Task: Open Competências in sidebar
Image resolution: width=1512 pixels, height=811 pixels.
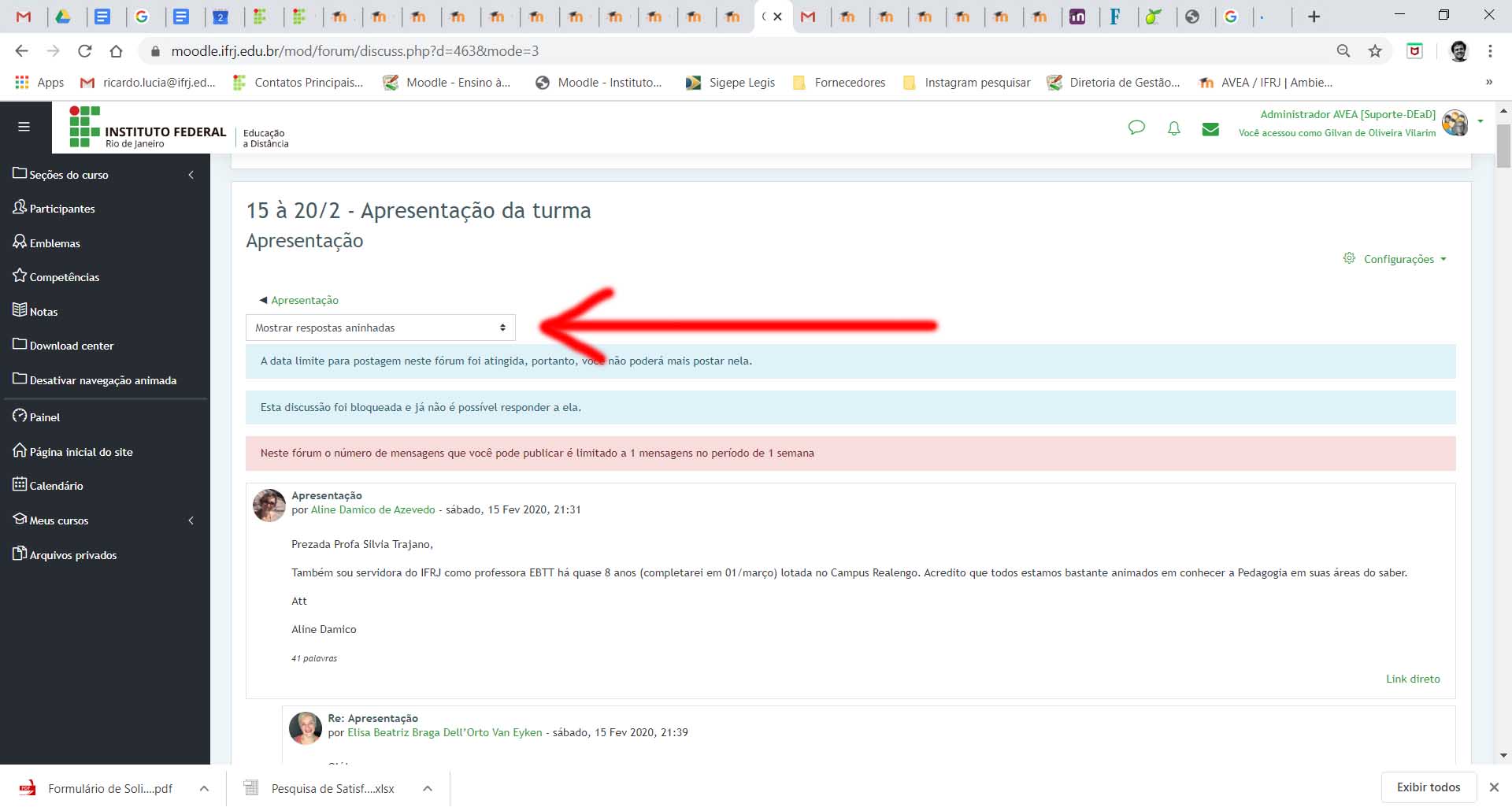Action: tap(56, 277)
